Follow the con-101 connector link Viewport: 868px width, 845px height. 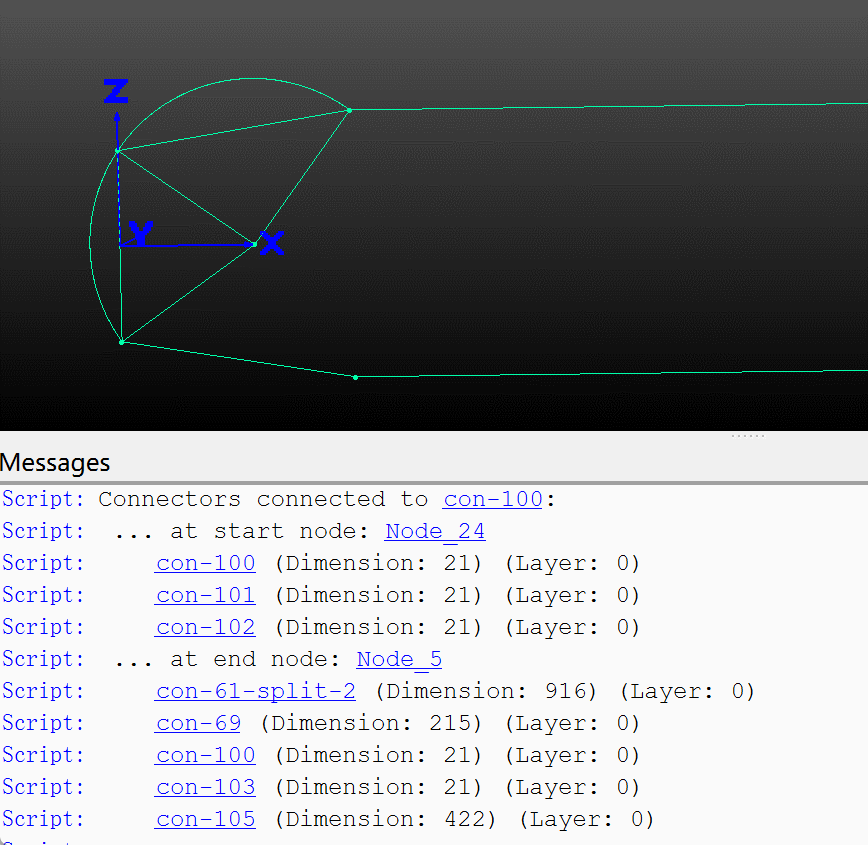(204, 595)
